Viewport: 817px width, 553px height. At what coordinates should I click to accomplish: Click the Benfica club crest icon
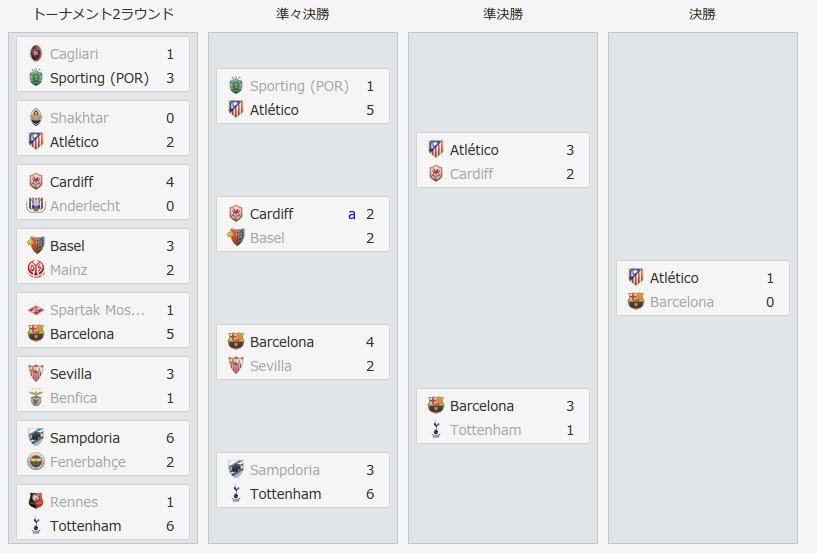(35, 398)
